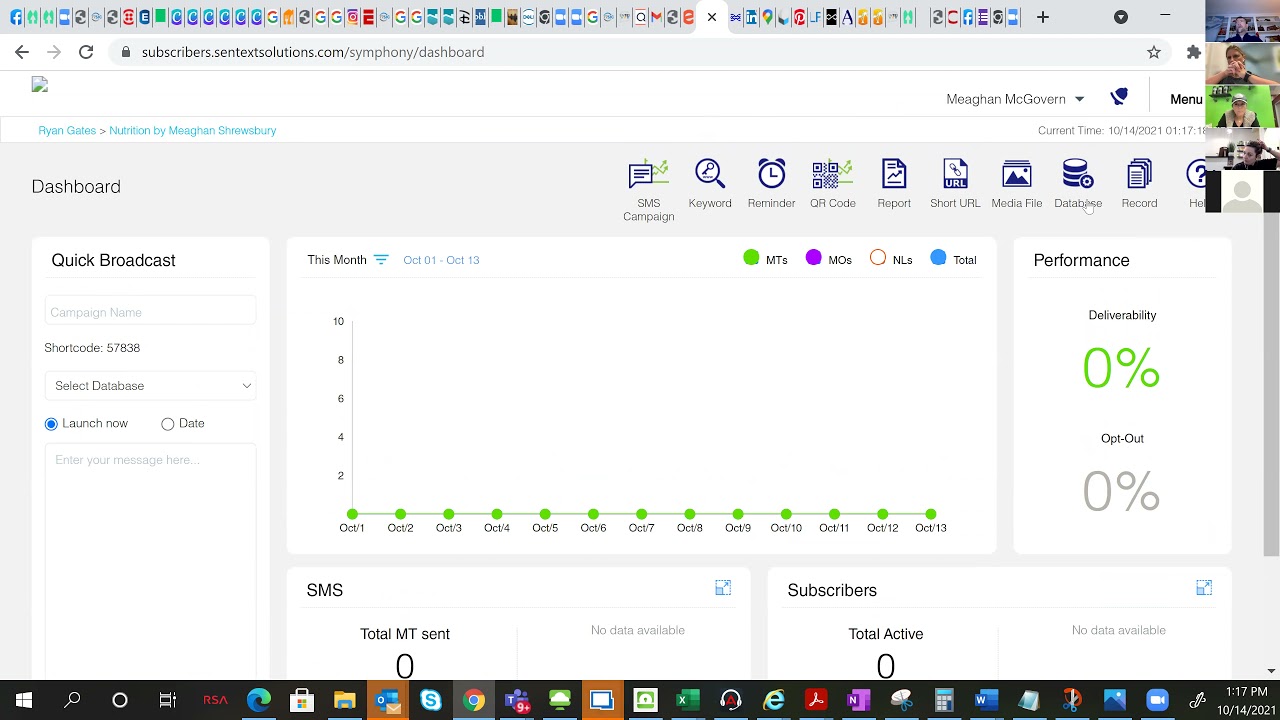Close the active browser tab
The width and height of the screenshot is (1280, 720).
pyautogui.click(x=712, y=17)
